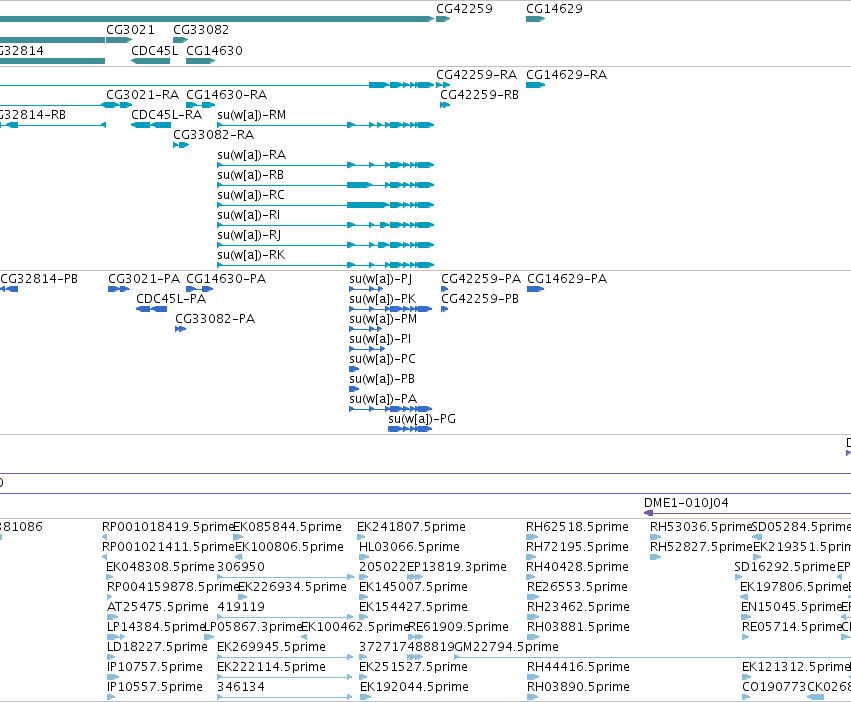Click the su(w[a])-RB transcript label
The width and height of the screenshot is (851, 702).
pos(250,175)
